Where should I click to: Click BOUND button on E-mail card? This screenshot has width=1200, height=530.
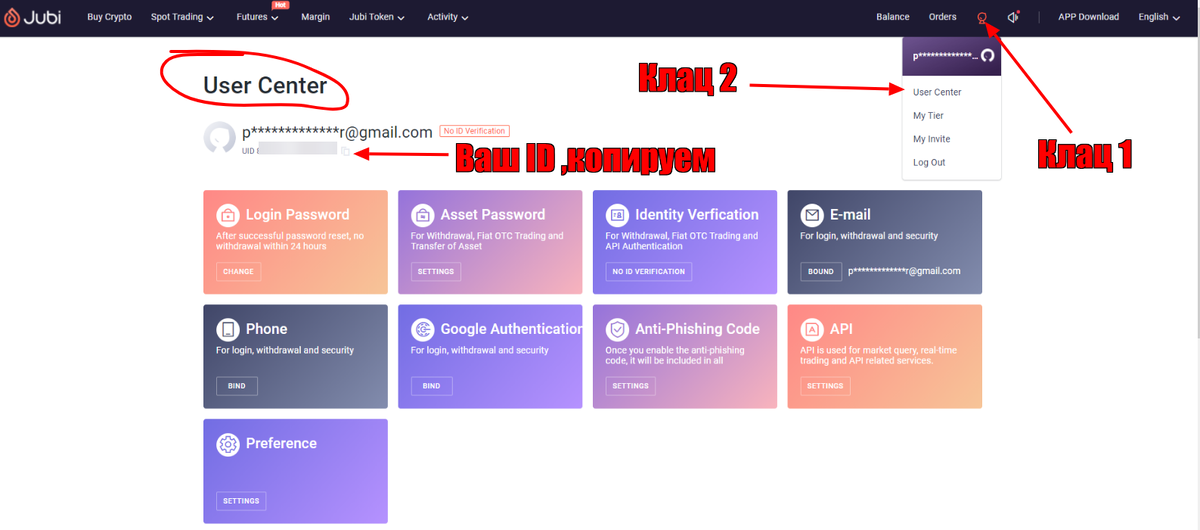tap(821, 271)
